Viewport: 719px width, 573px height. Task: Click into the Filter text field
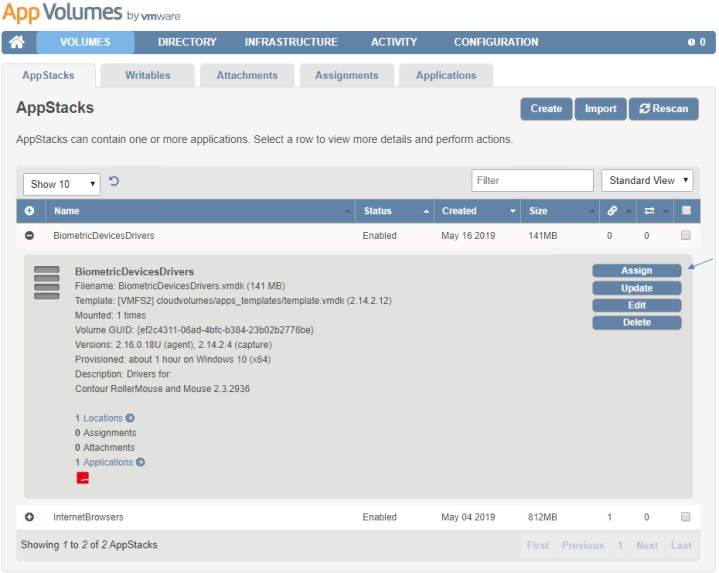click(532, 181)
